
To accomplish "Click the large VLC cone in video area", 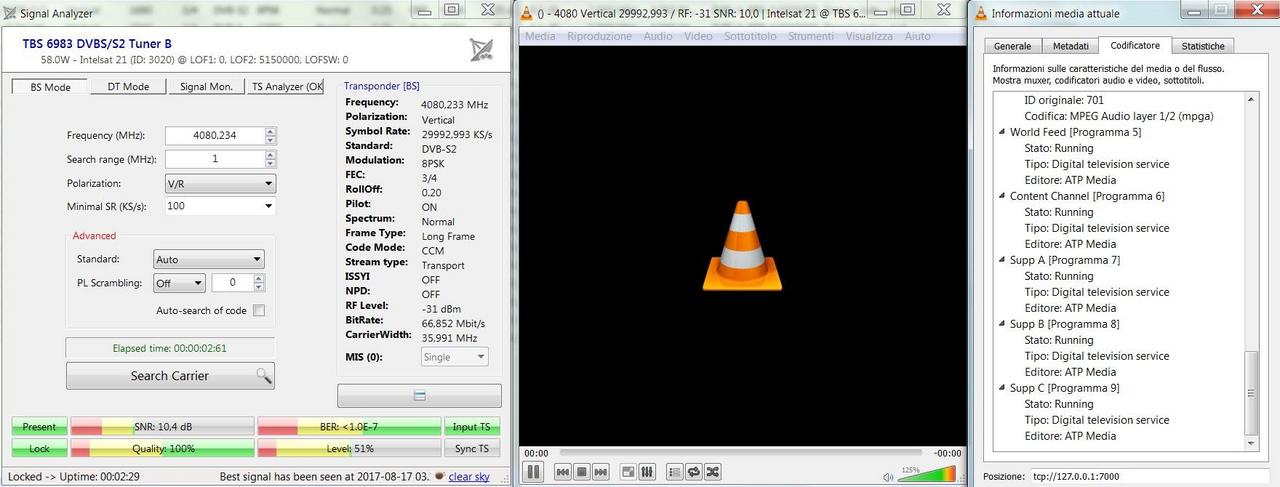I will click(x=741, y=245).
